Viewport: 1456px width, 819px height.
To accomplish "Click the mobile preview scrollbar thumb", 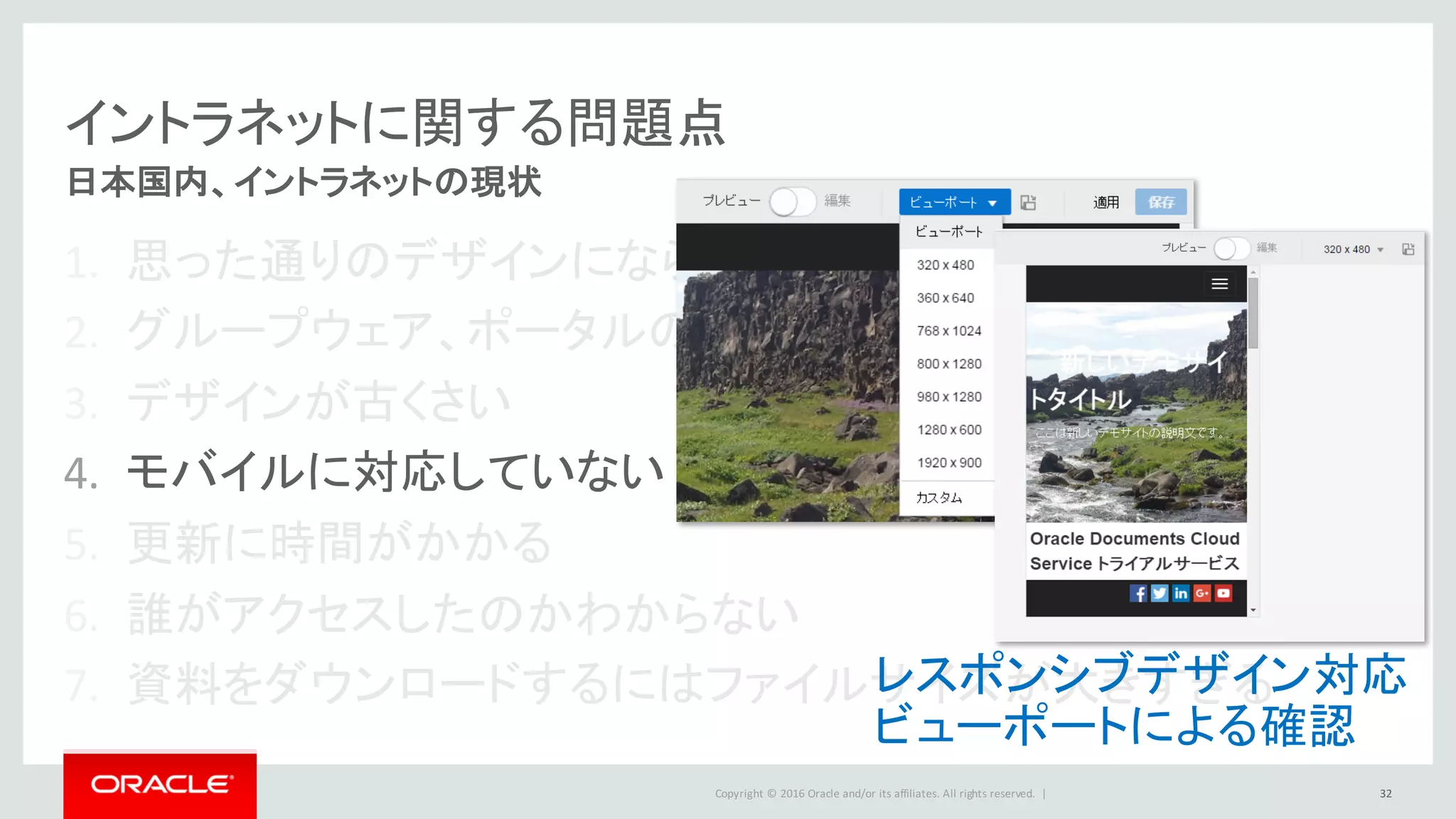I will point(1253,313).
